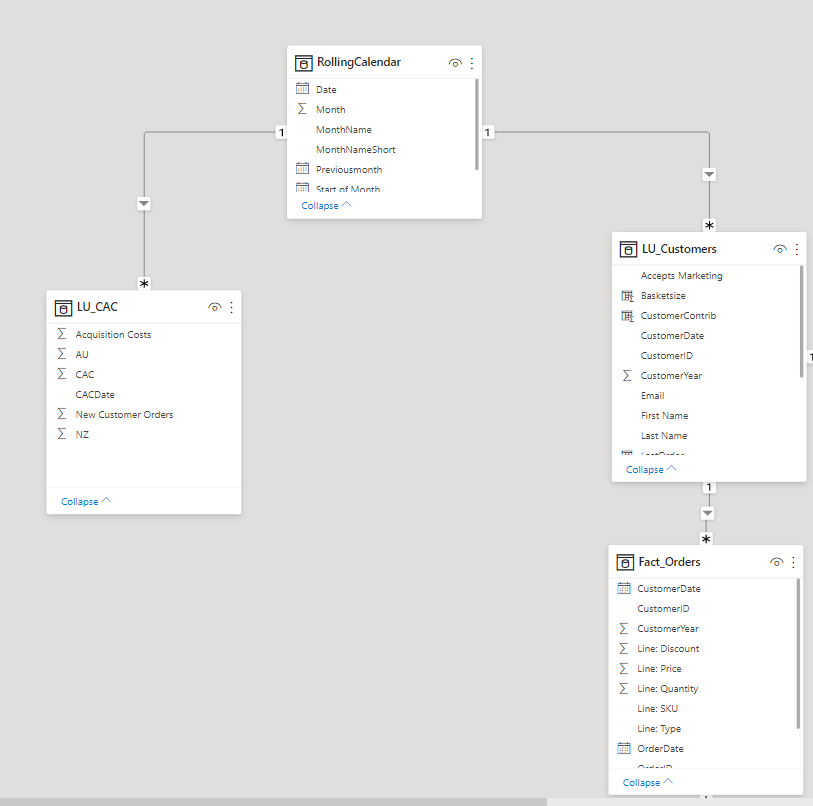Click calendar icon beside OrderDate

624,748
